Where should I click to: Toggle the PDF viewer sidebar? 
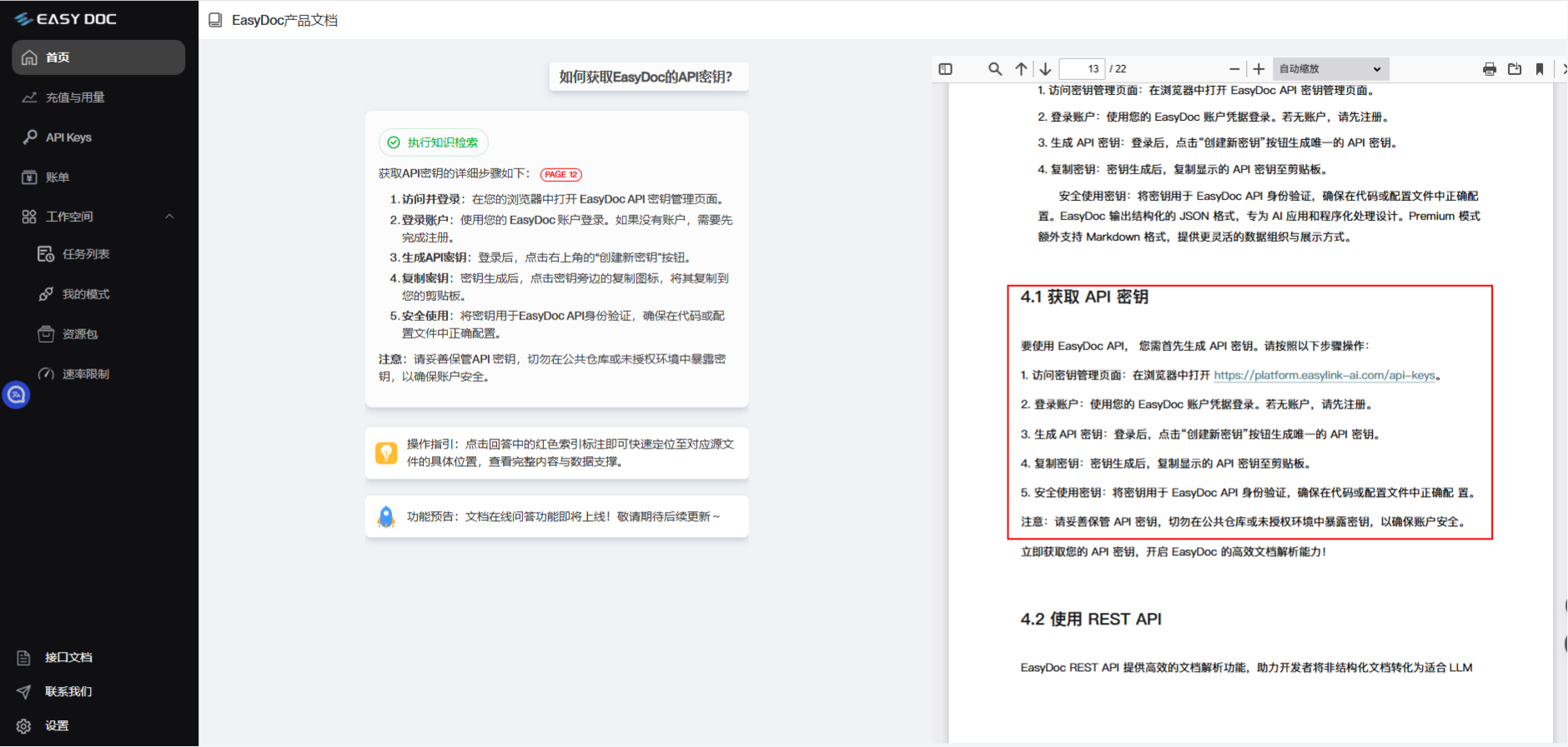point(945,69)
